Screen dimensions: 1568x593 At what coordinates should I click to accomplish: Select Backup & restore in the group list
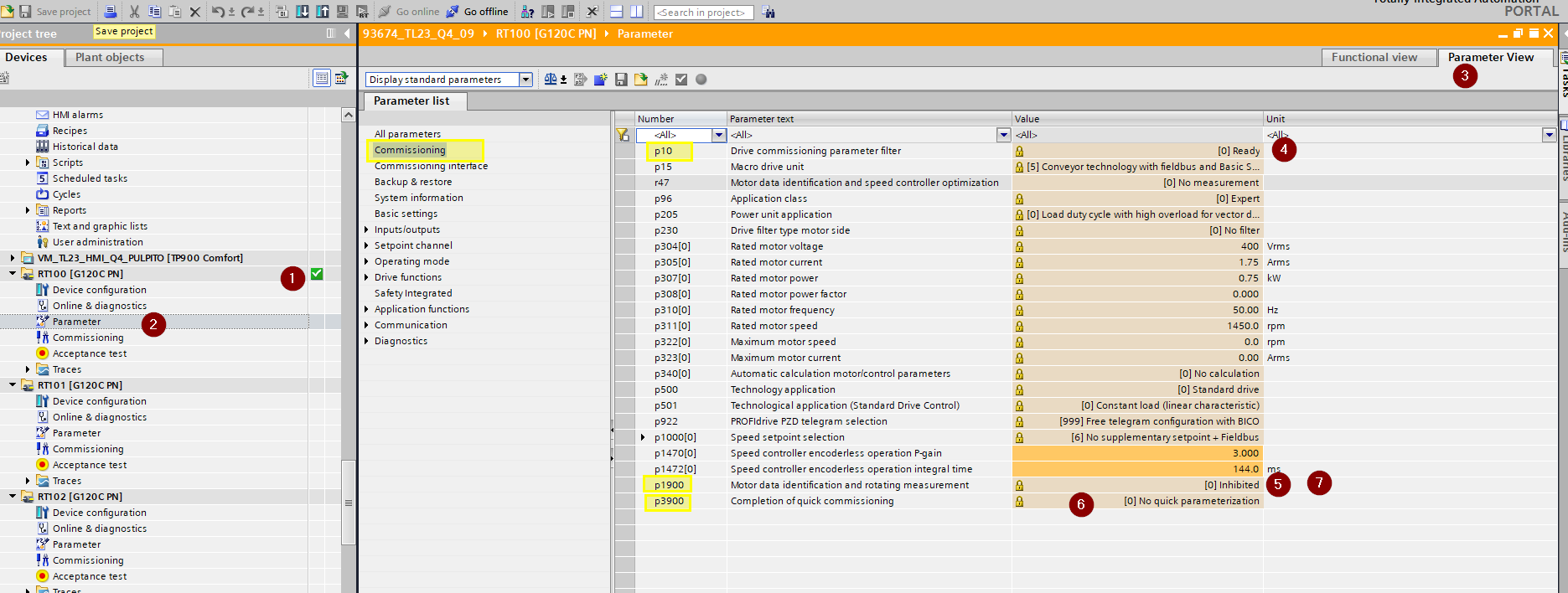coord(413,182)
